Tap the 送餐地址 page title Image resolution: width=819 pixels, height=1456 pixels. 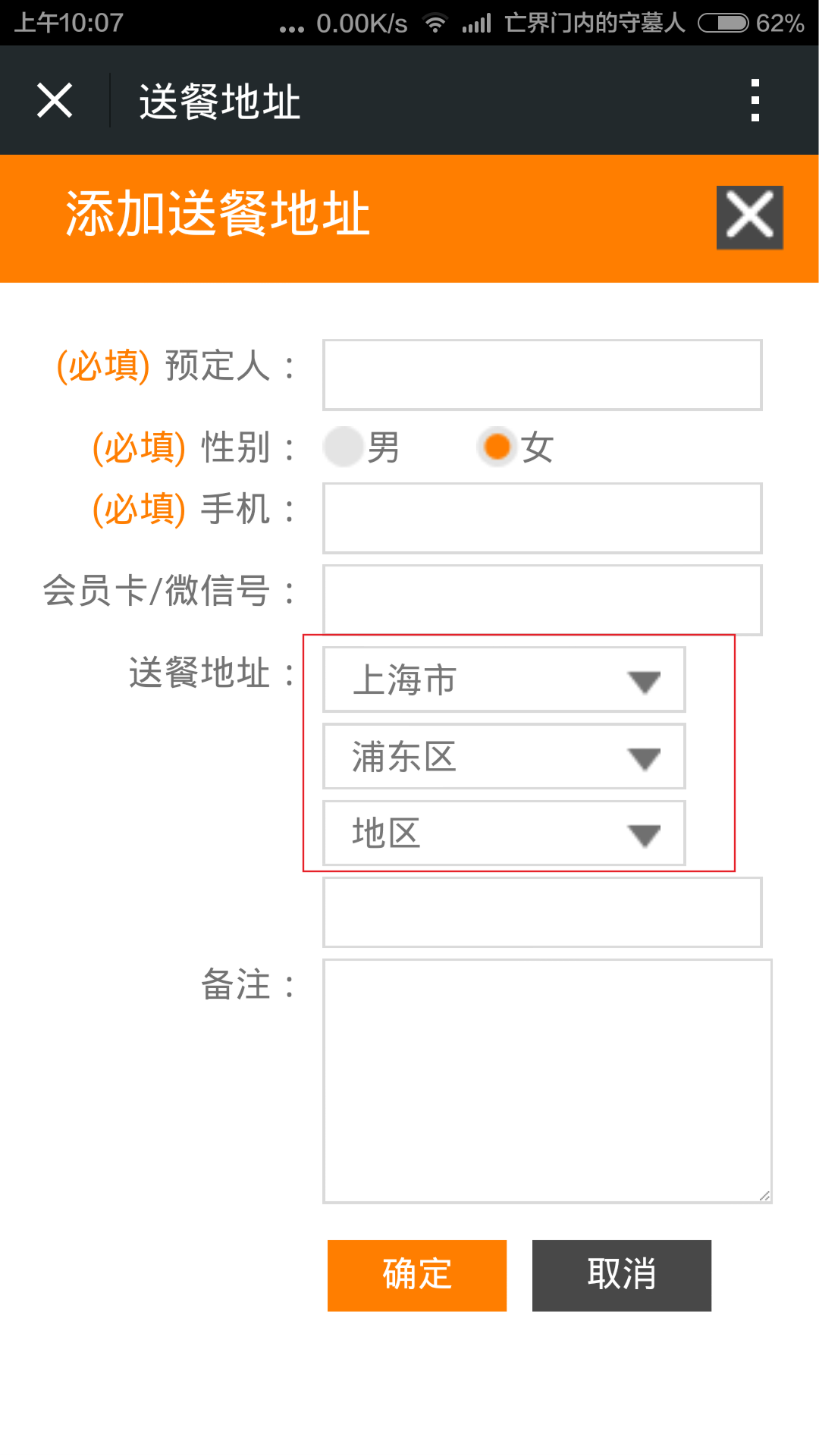(x=220, y=102)
